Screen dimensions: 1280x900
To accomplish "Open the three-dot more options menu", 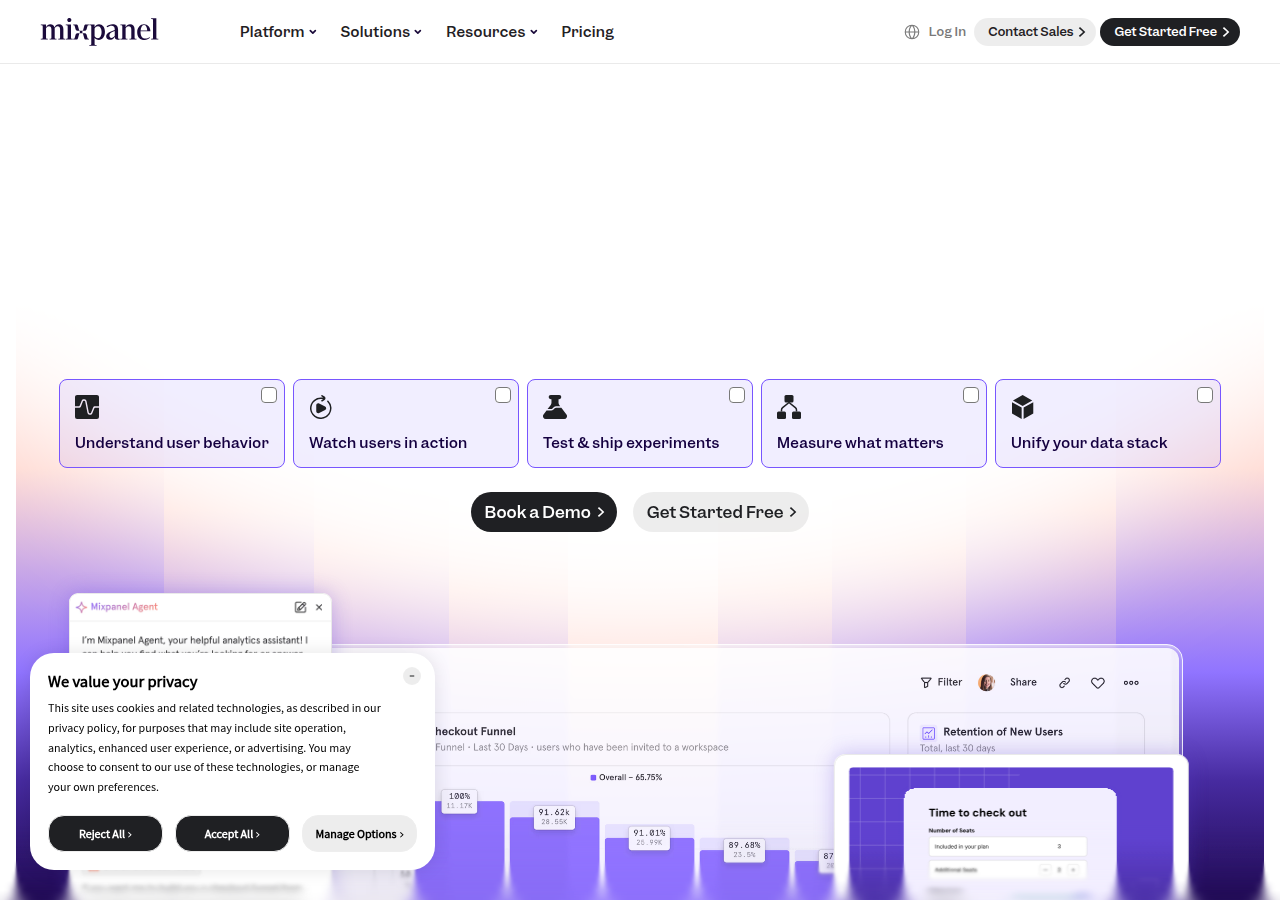I will 1131,683.
